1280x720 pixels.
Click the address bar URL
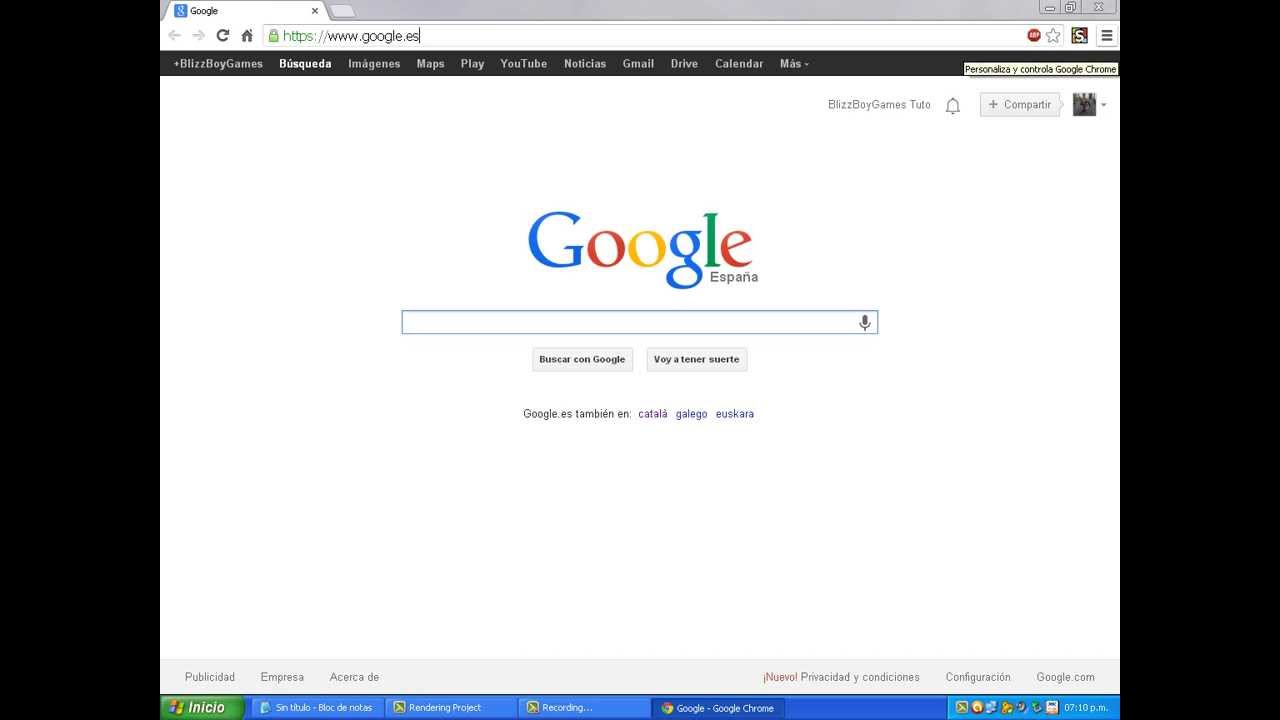(x=351, y=36)
